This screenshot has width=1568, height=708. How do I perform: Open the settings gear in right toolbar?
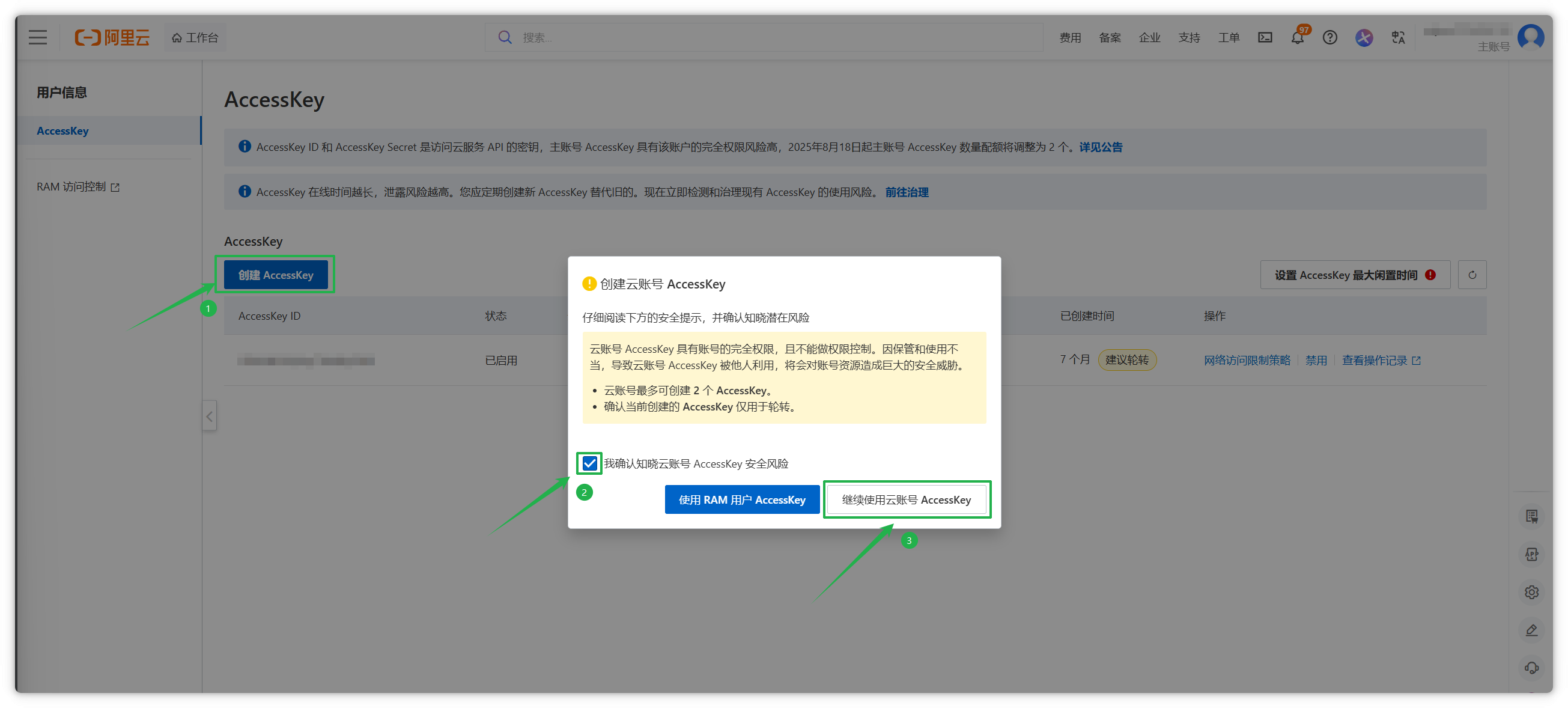pyautogui.click(x=1531, y=593)
